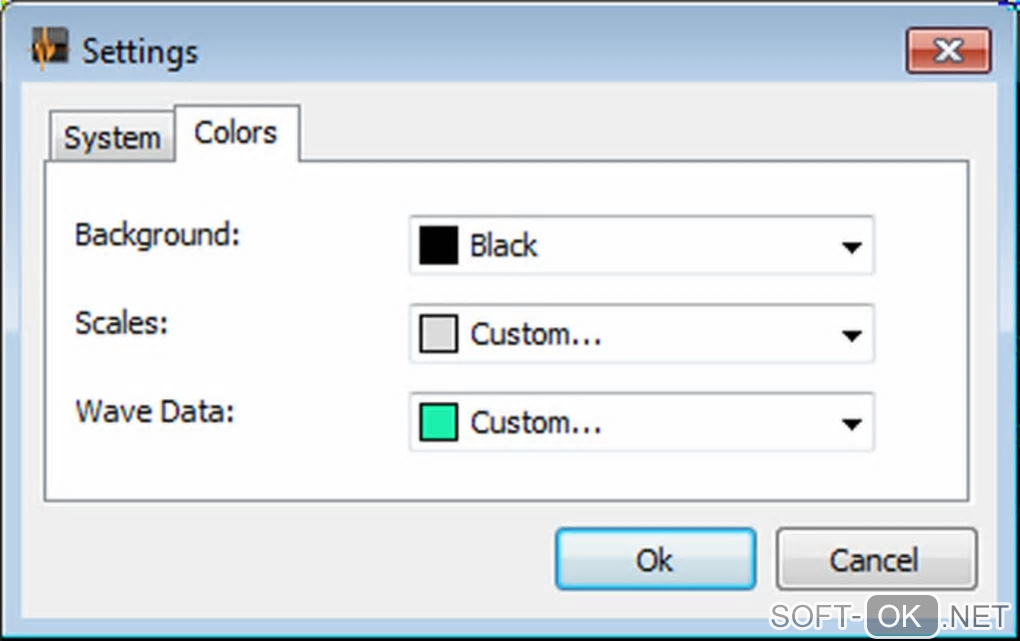The image size is (1020, 641).
Task: Click the black Background color swatch
Action: pyautogui.click(x=438, y=245)
